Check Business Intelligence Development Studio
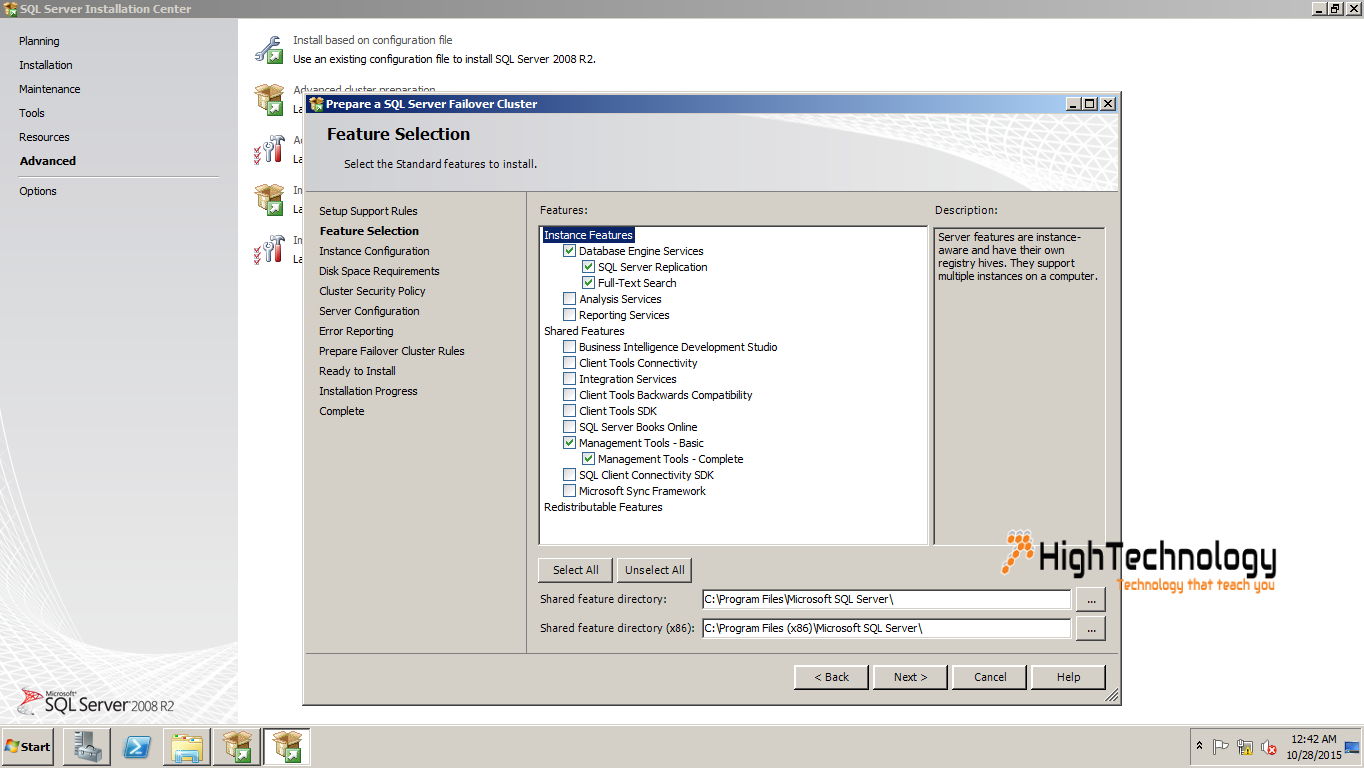The image size is (1364, 768). click(570, 347)
